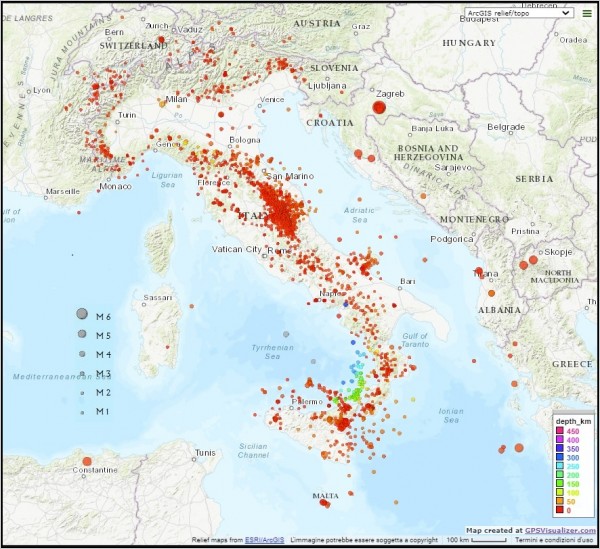Click the Skopje city label
The height and width of the screenshot is (549, 600).
point(558,252)
